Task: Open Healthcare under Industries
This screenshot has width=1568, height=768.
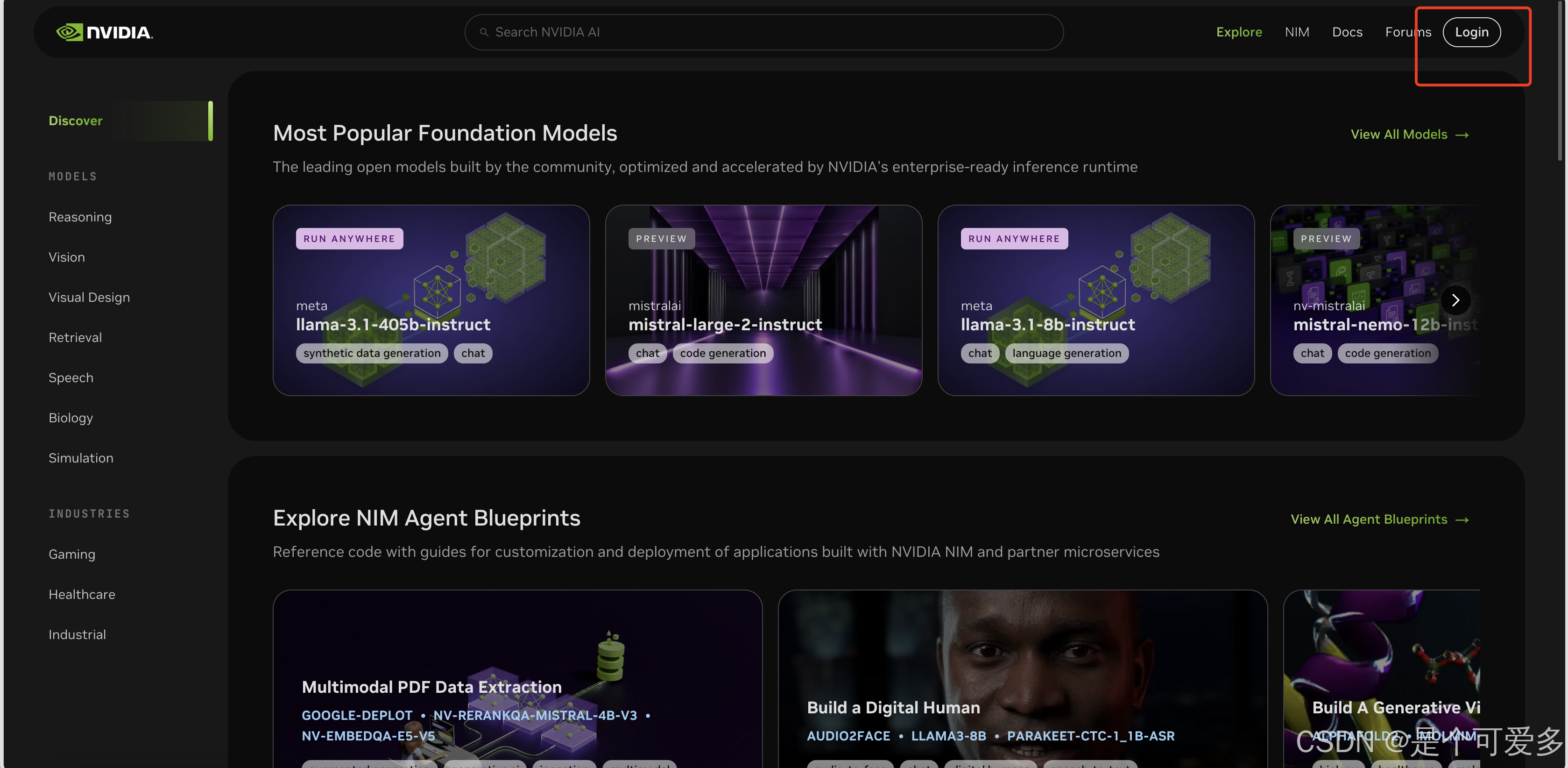Action: [x=82, y=594]
